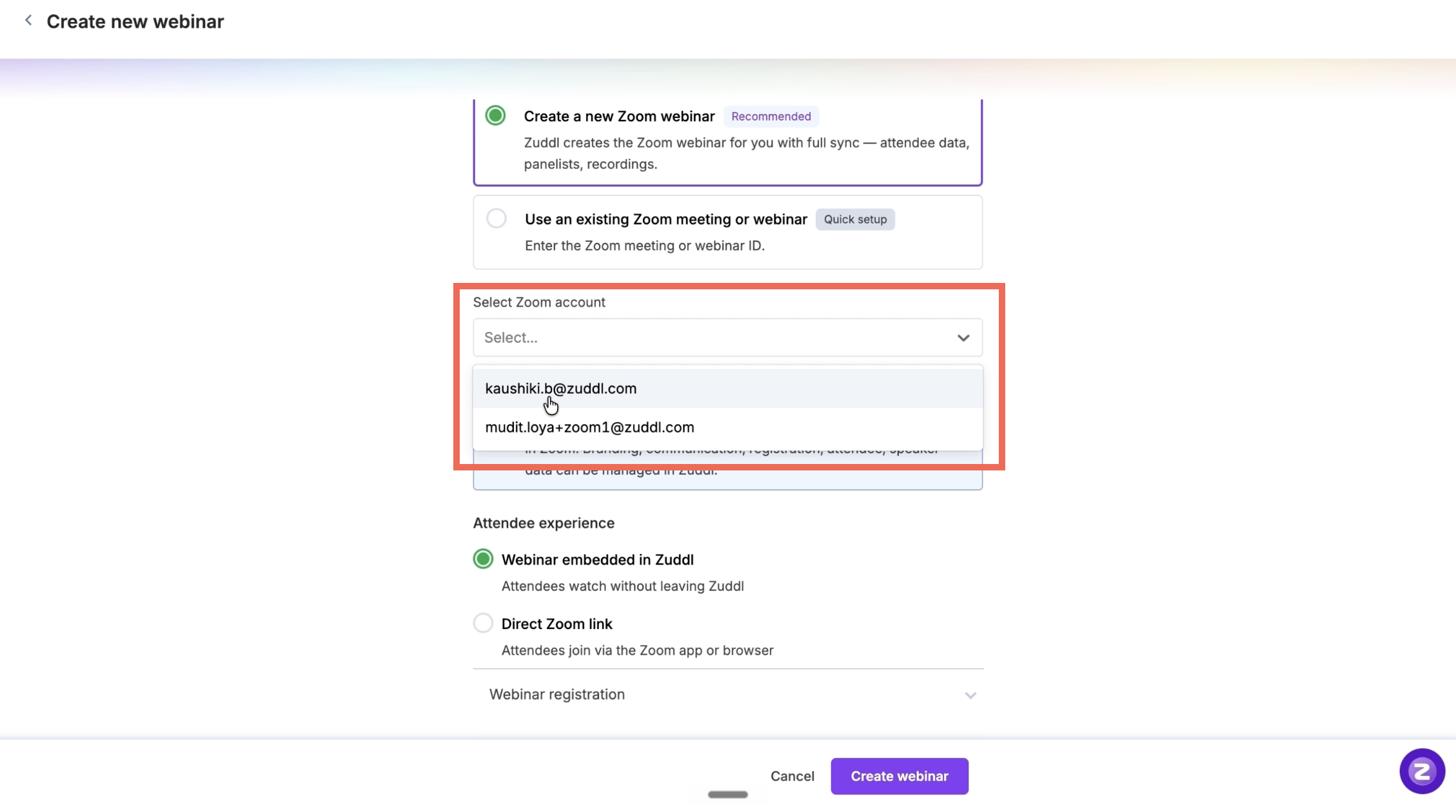Viewport: 1456px width, 812px height.
Task: Pick mudit.loya+zoom1@zuddl.com from the list
Action: point(727,427)
